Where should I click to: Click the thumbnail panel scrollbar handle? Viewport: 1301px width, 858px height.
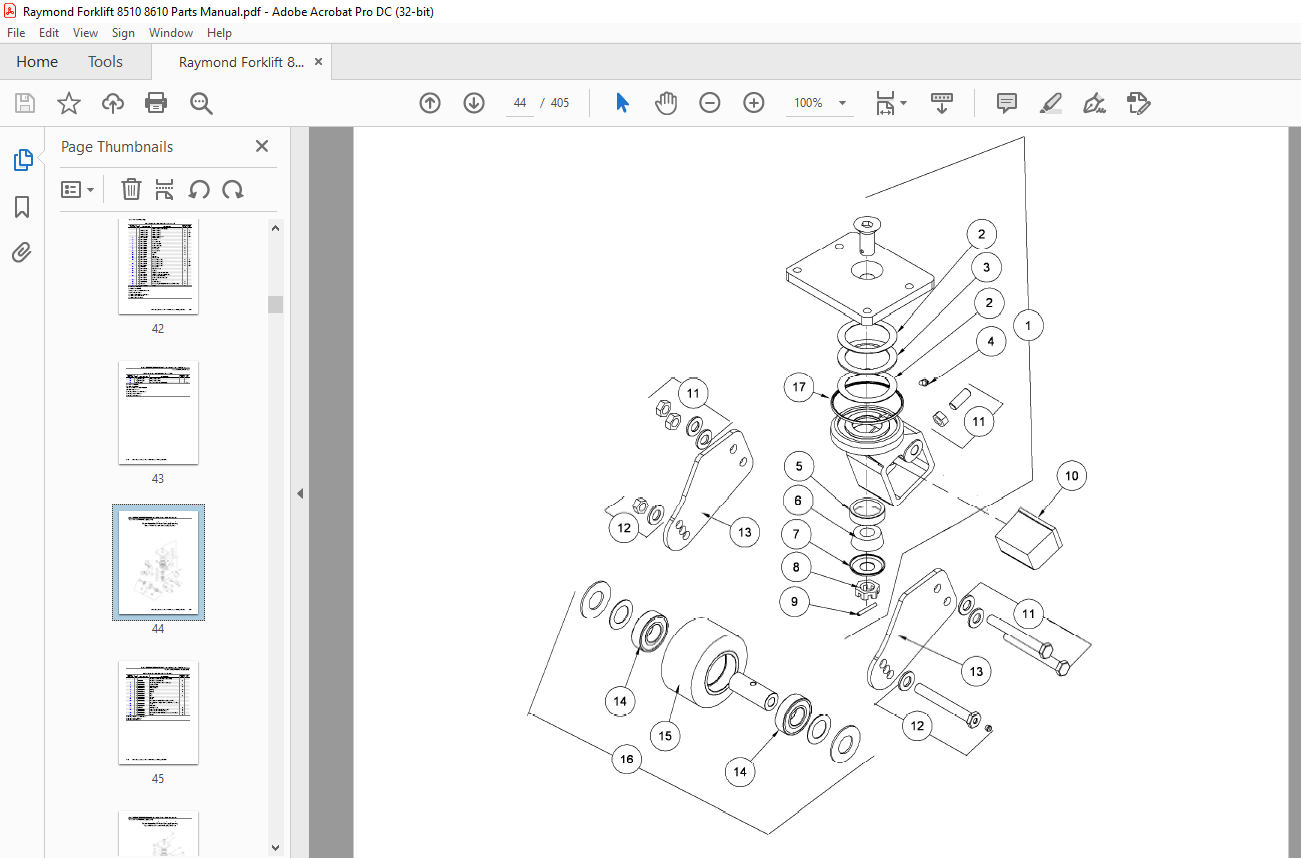[x=275, y=304]
